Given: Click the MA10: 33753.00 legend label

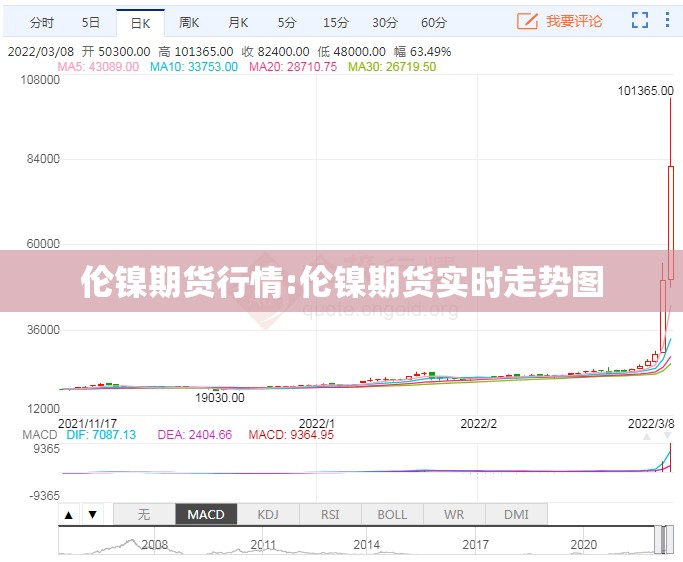Looking at the screenshot, I should point(194,67).
